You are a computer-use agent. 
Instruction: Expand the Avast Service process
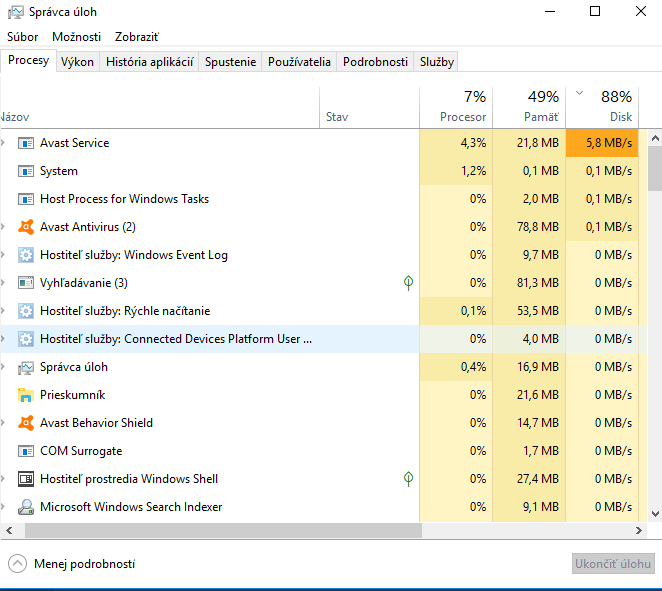(x=3, y=143)
